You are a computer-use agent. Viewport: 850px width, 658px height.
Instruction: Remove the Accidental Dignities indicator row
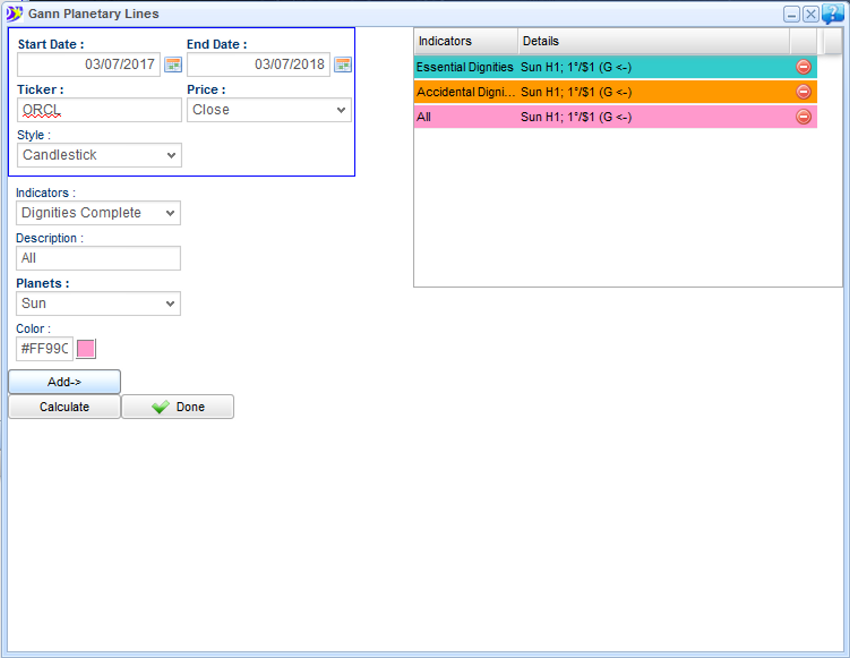803,92
